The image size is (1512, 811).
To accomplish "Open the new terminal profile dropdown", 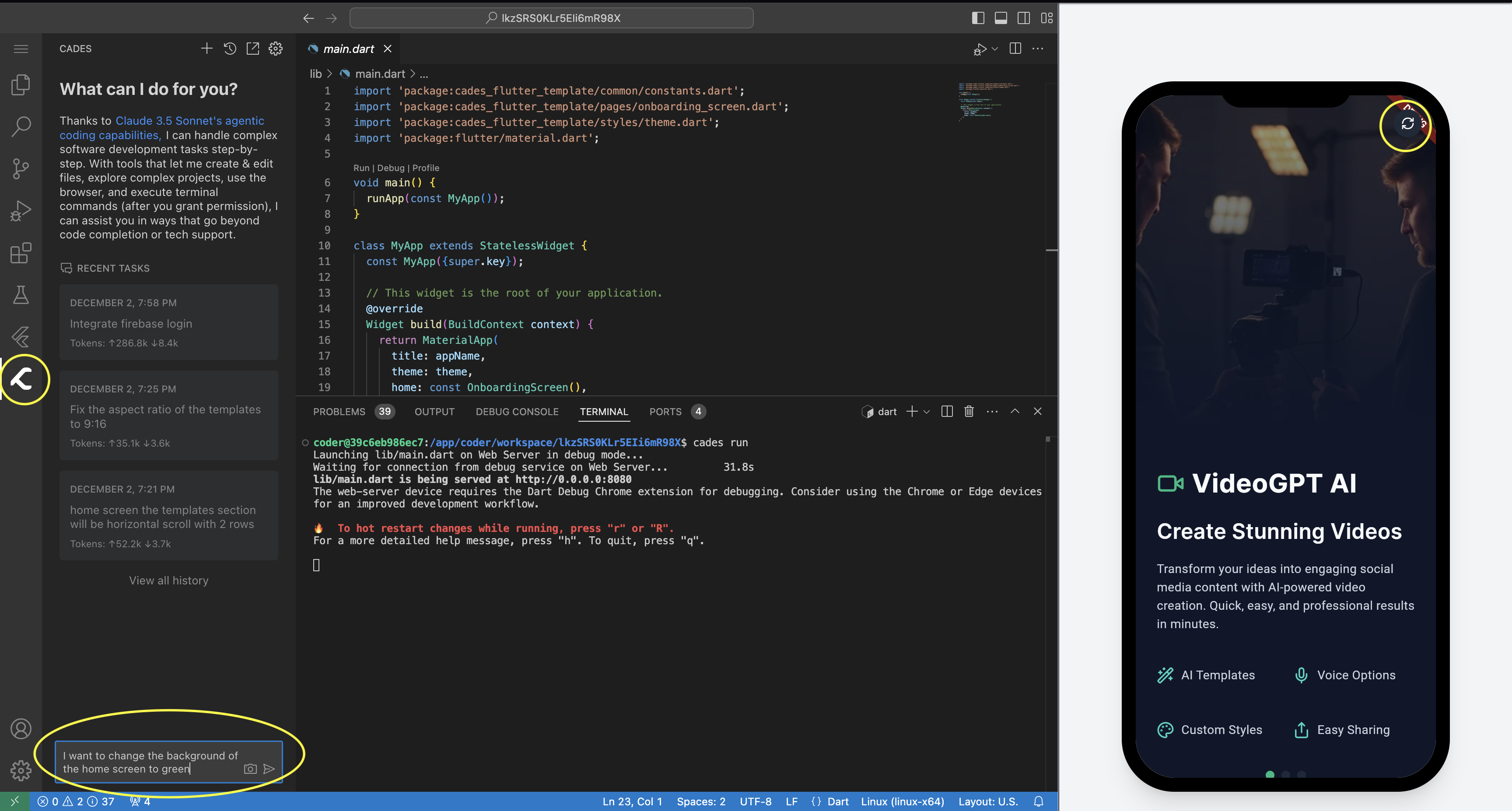I will click(x=927, y=411).
